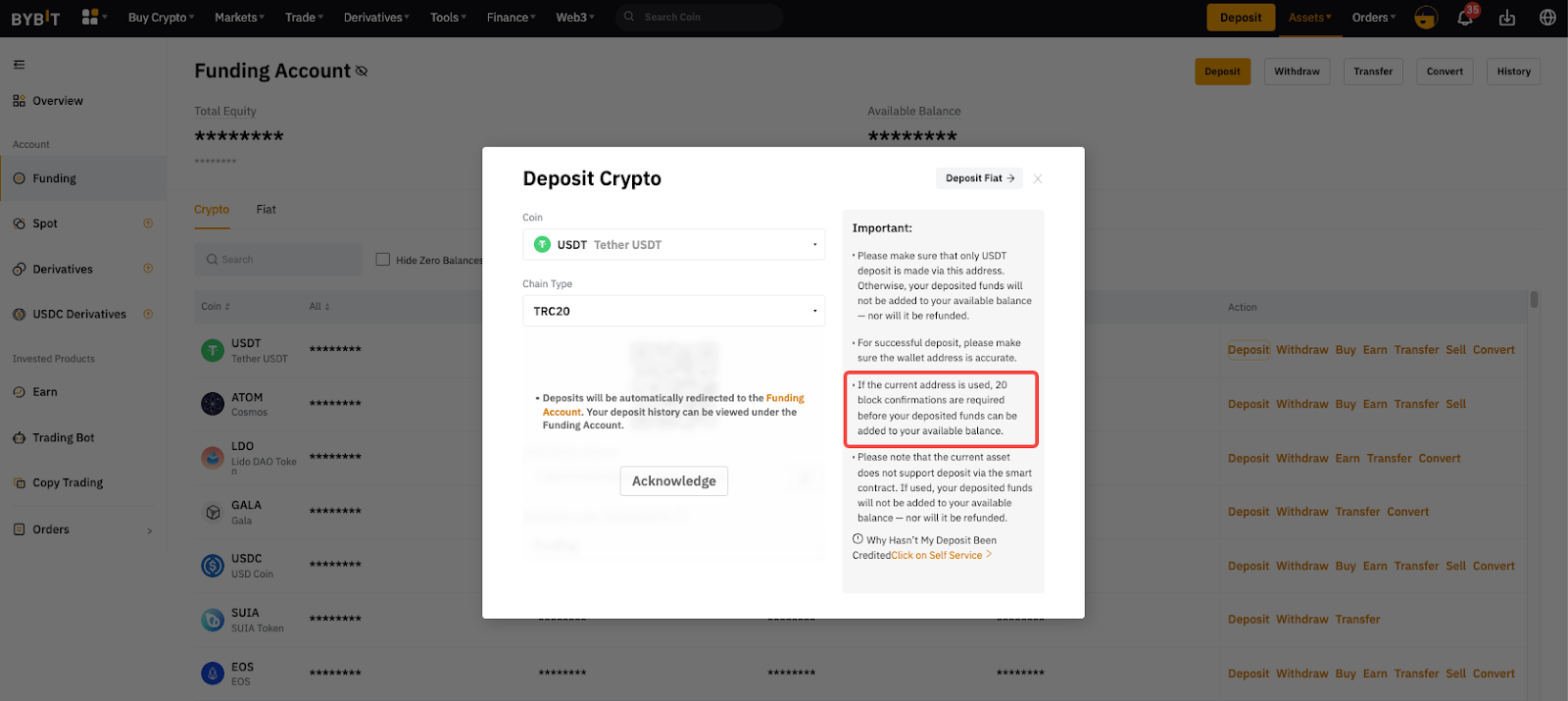Viewport: 1568px width, 701px height.
Task: Click the download app icon
Action: (1507, 18)
